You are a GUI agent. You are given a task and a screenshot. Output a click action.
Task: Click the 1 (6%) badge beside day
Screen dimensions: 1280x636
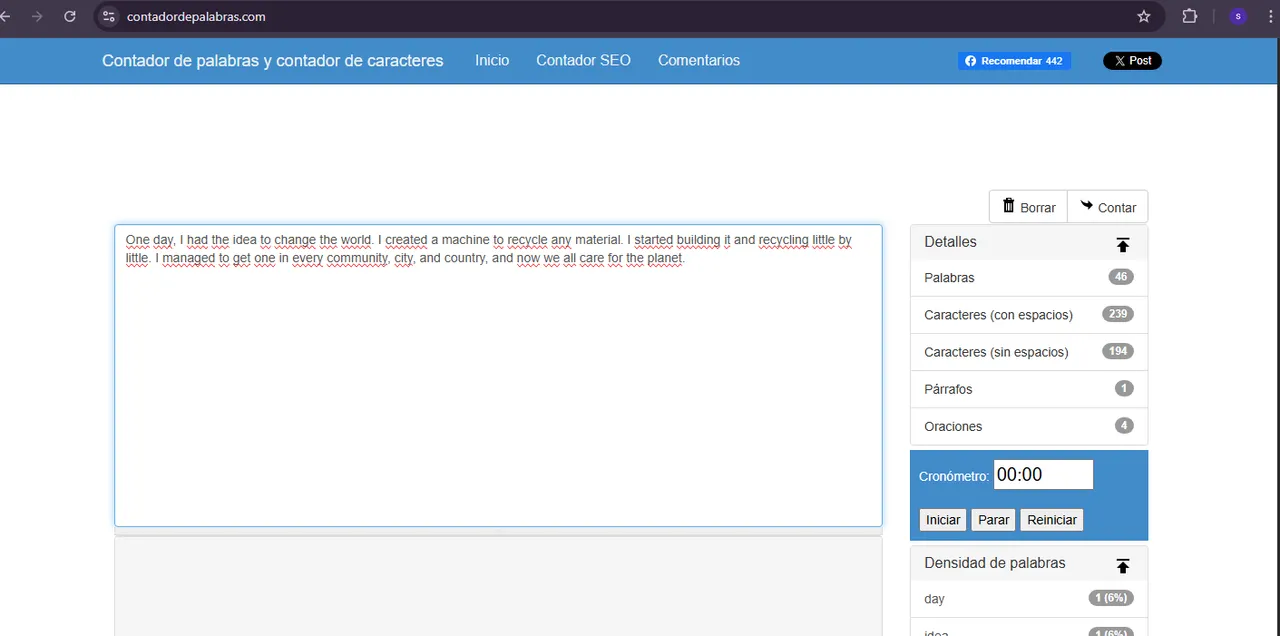[1111, 598]
